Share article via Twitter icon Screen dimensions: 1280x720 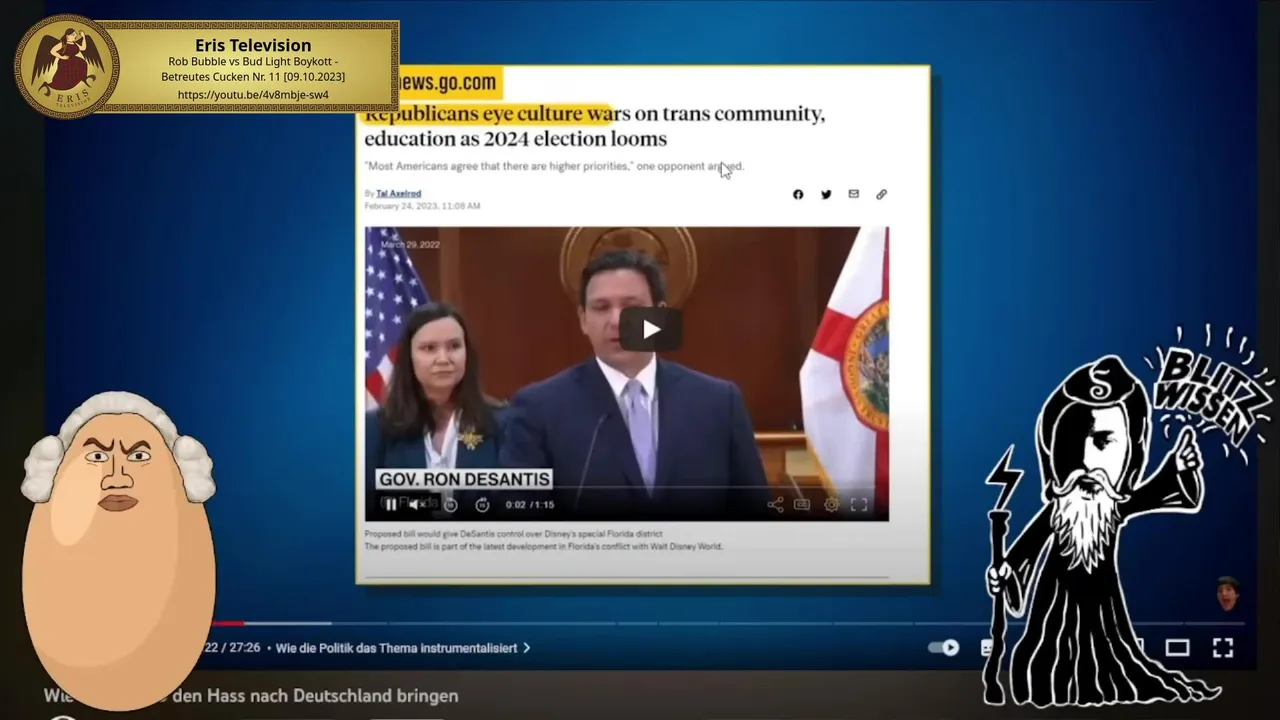click(826, 194)
